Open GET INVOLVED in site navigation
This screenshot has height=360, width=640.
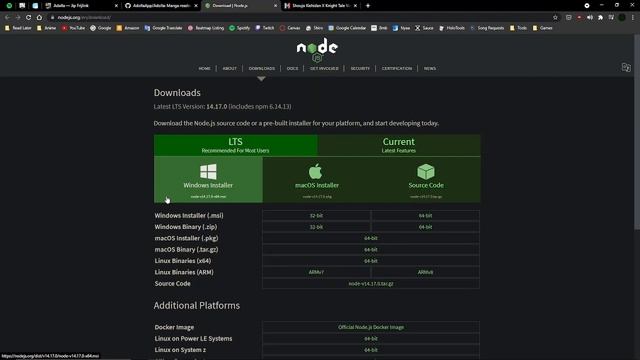coord(324,69)
